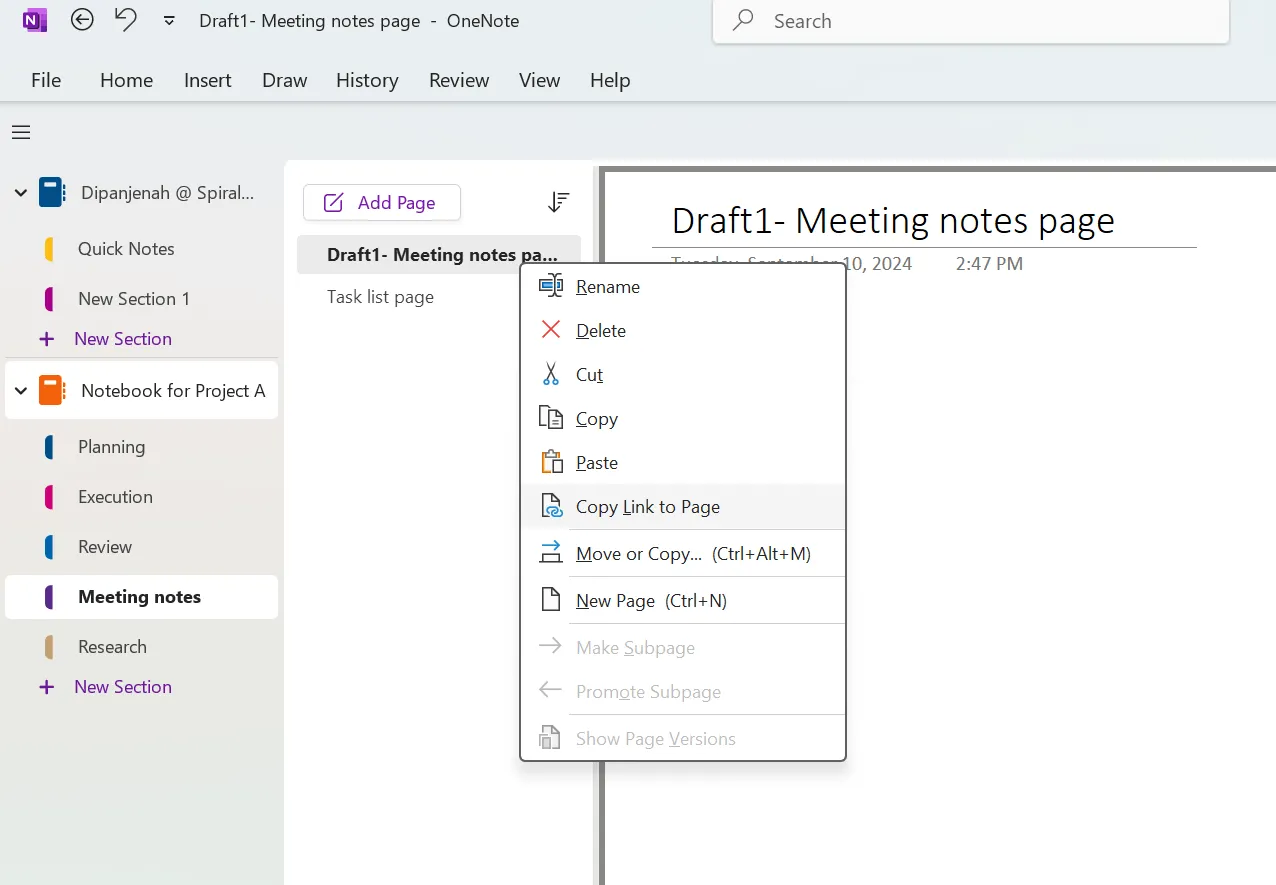Switch to the History ribbon tab
This screenshot has height=885, width=1276.
pyautogui.click(x=367, y=80)
